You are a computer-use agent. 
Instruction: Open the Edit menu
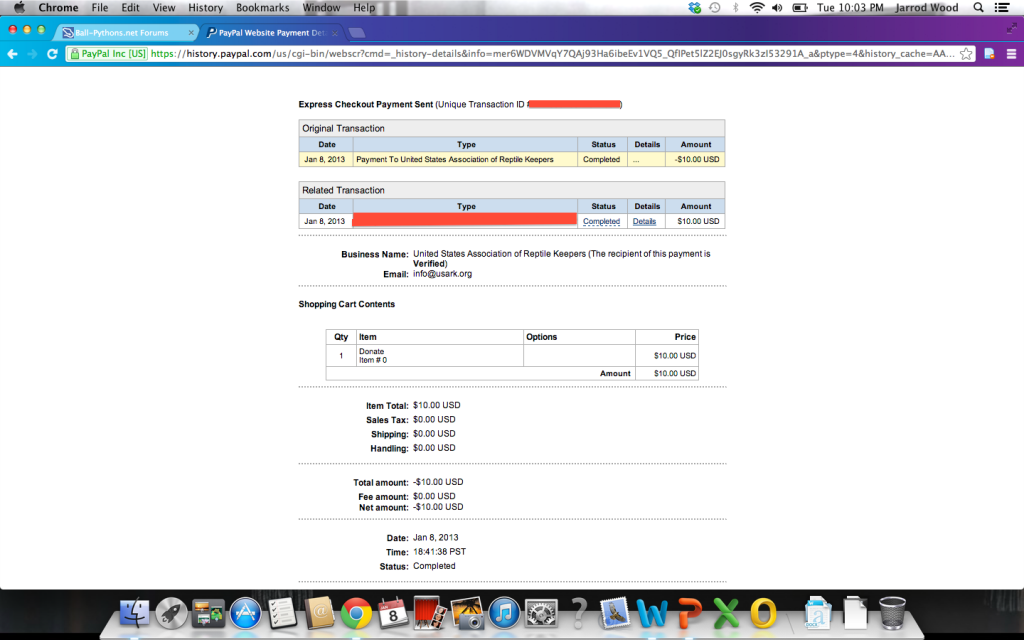click(130, 8)
